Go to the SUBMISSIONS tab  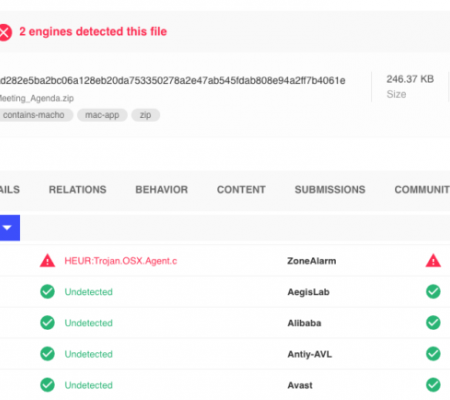coord(330,190)
